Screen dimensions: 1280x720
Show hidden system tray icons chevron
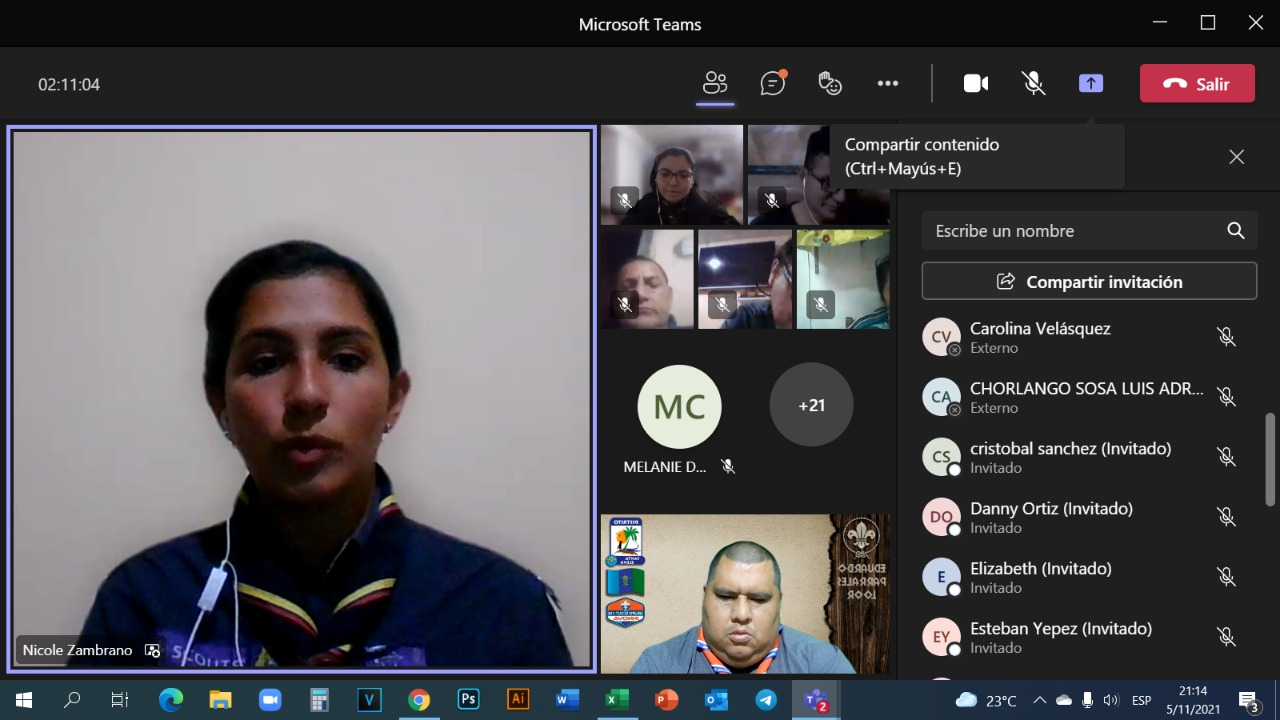(x=1040, y=700)
